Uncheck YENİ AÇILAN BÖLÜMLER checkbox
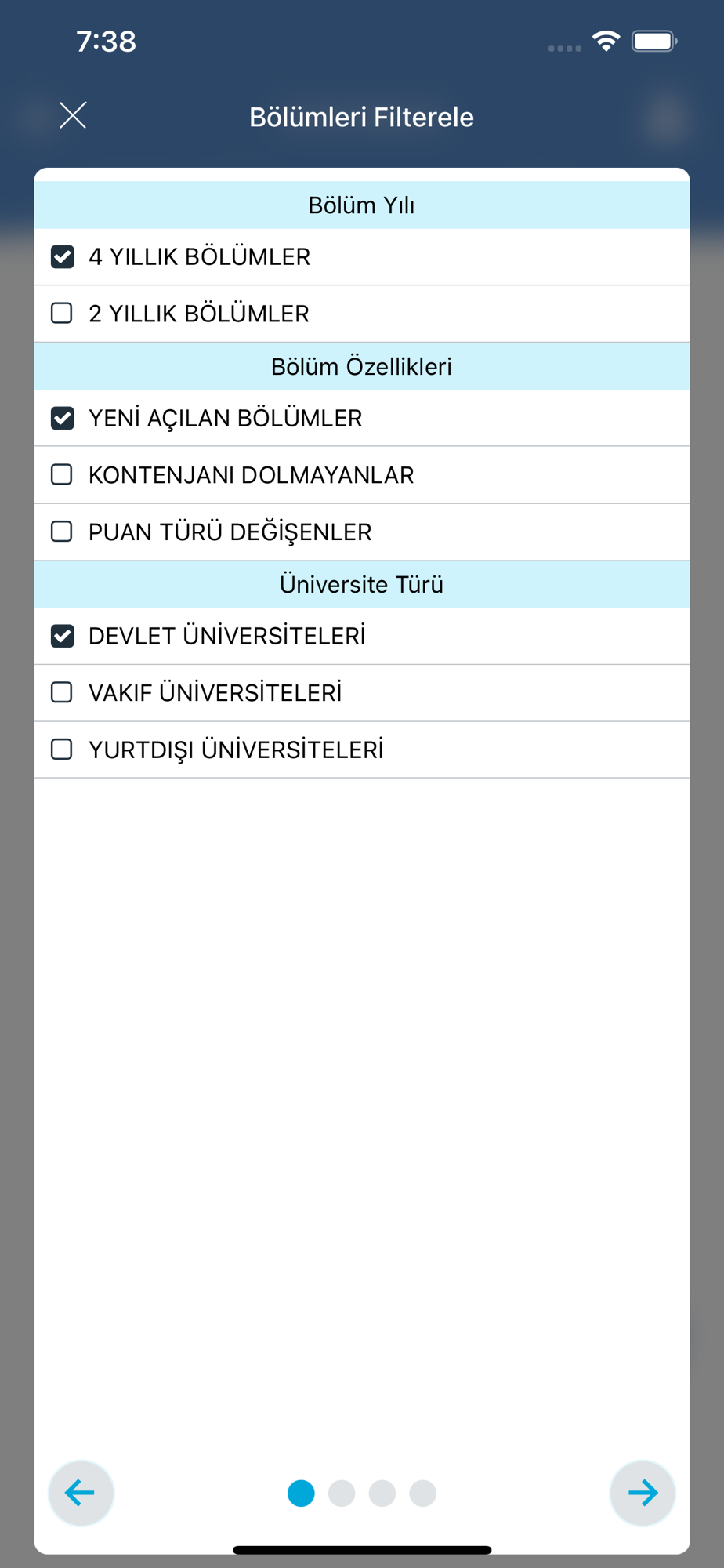724x1568 pixels. (62, 418)
